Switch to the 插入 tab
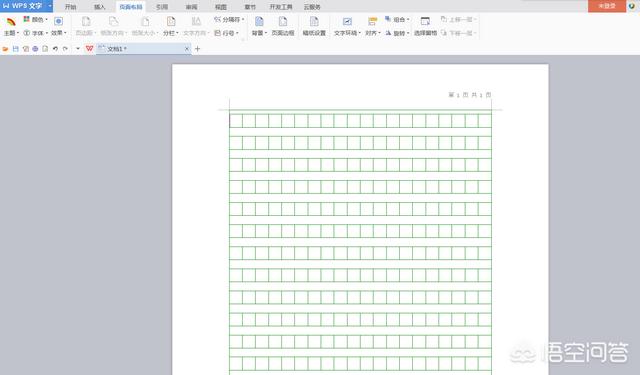Viewport: 640px width, 375px height. click(100, 7)
